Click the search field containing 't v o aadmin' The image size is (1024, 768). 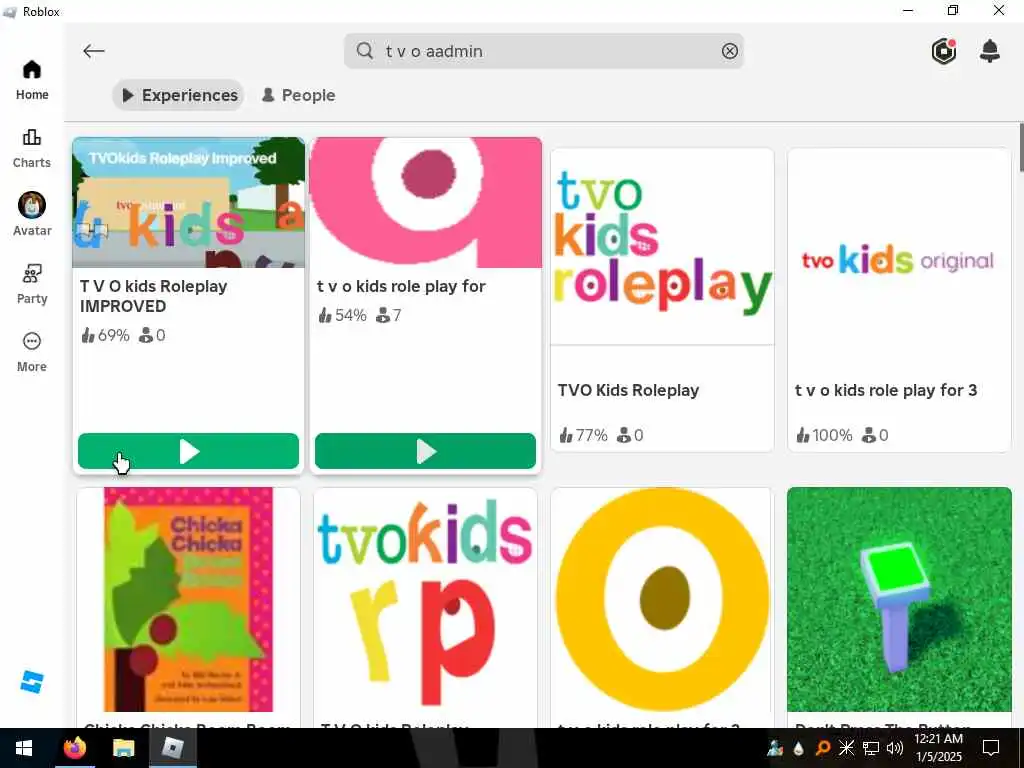click(x=543, y=51)
